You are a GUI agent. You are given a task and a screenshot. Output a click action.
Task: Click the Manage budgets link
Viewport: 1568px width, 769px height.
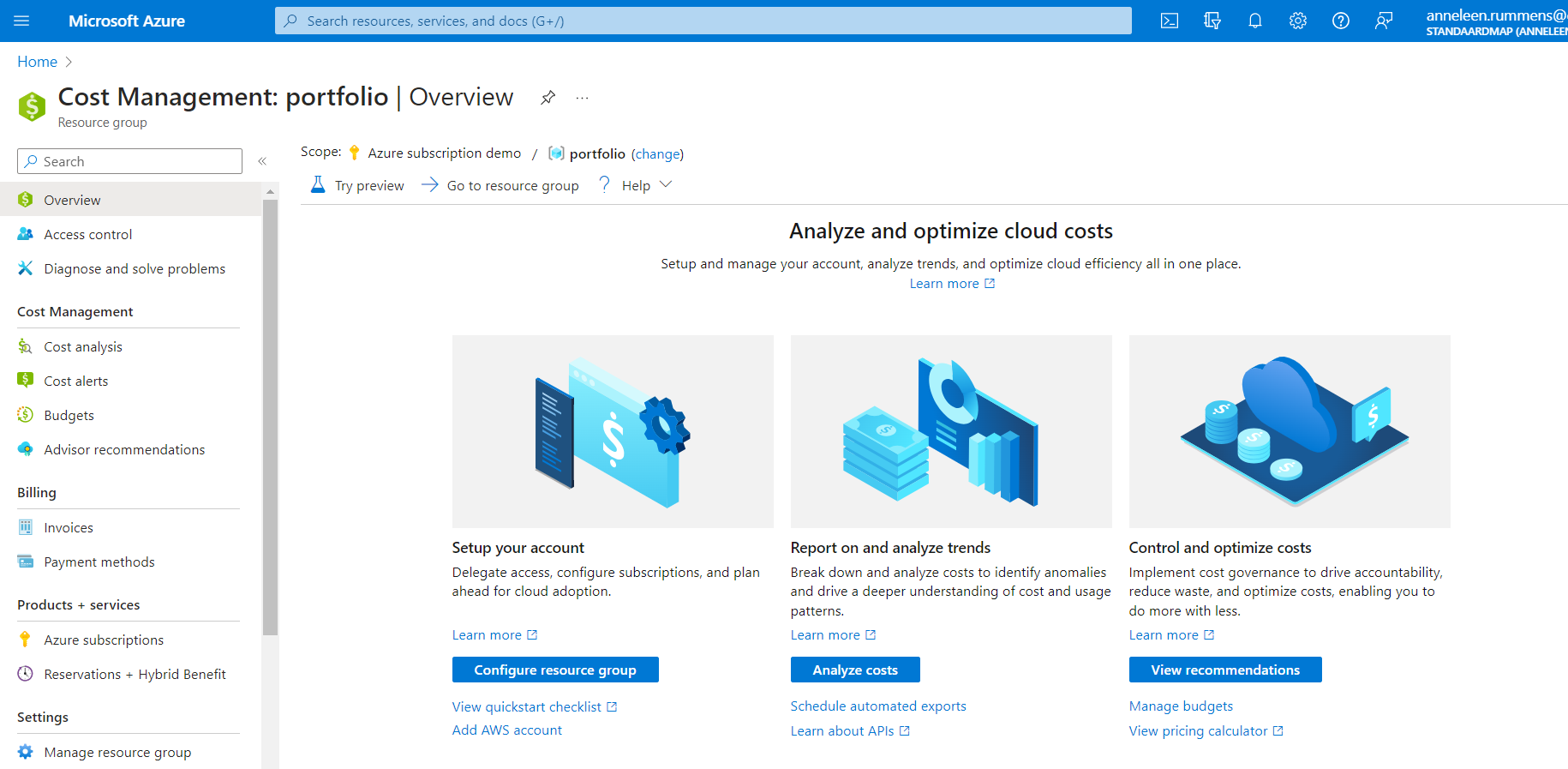click(1181, 706)
